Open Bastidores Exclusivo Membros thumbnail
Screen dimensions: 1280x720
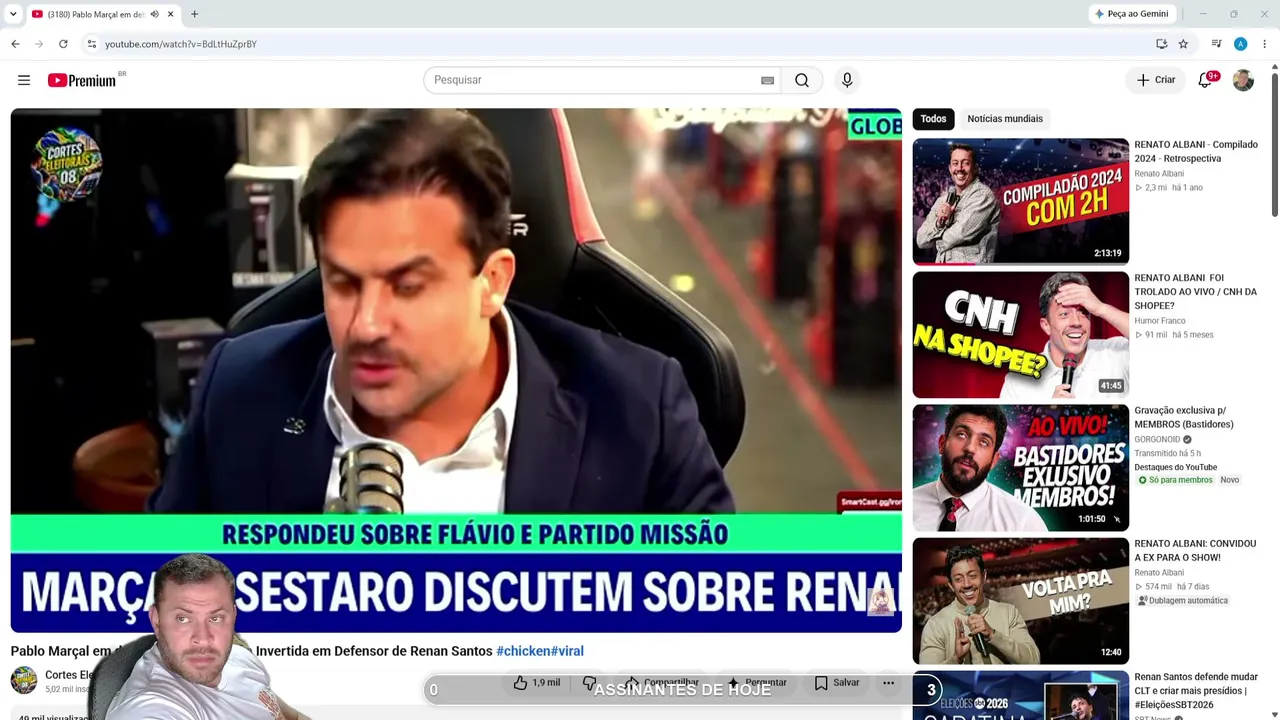coord(1020,468)
